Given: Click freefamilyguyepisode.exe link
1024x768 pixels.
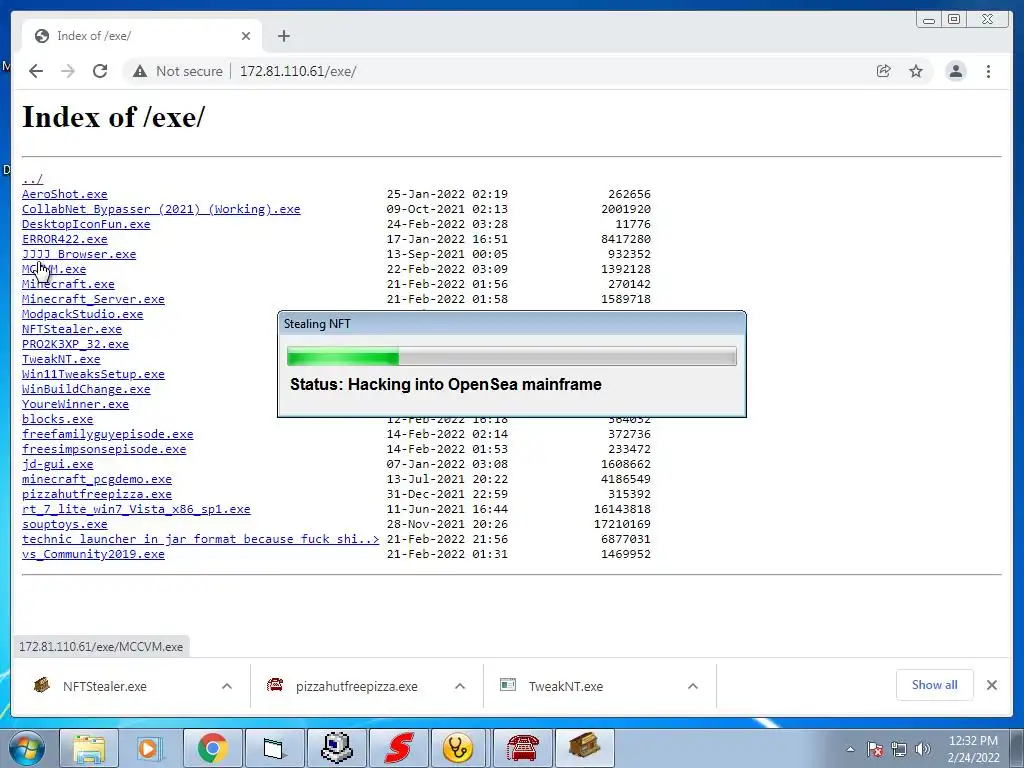Looking at the screenshot, I should [108, 434].
